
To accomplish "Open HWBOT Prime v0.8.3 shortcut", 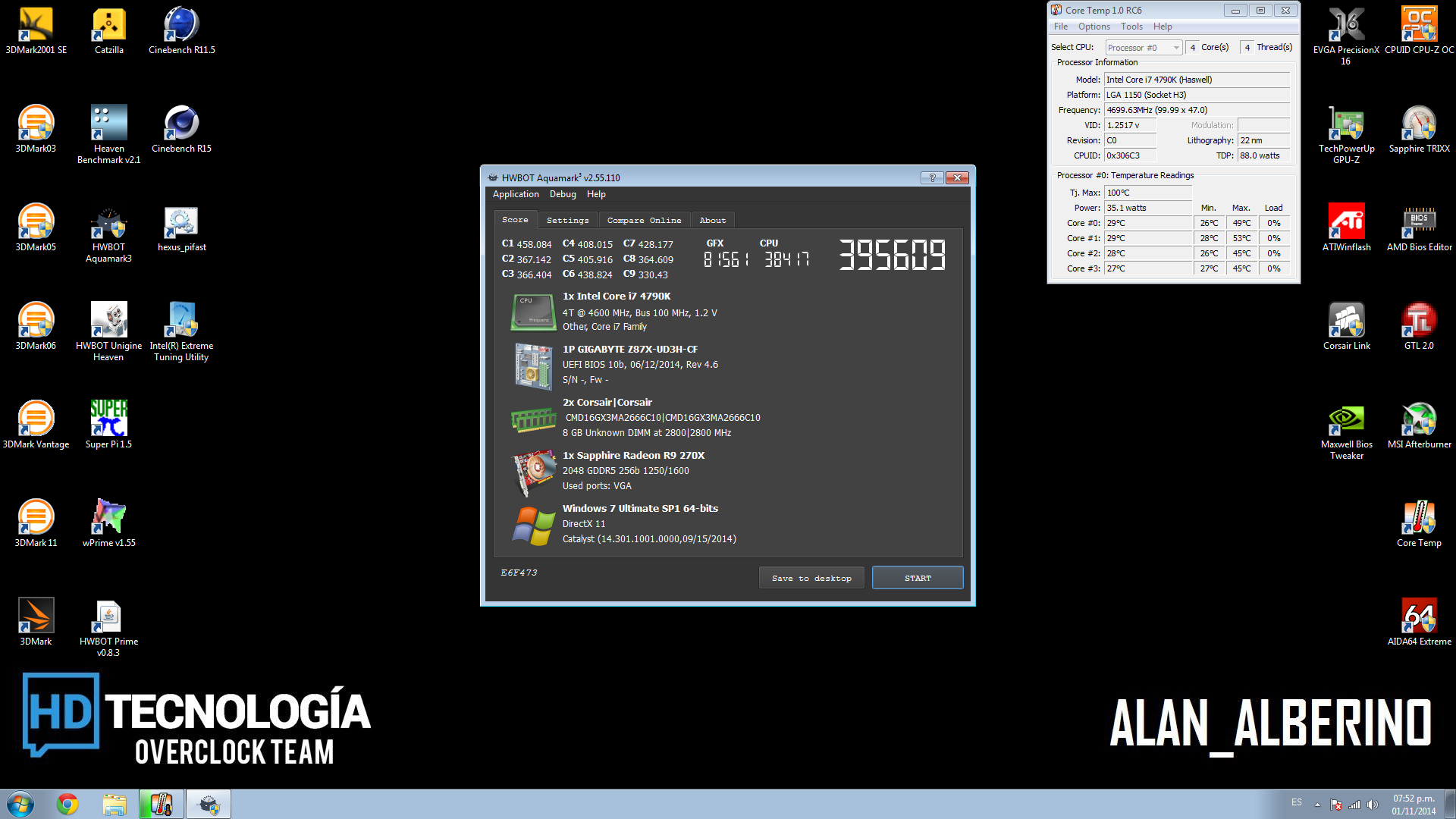I will click(108, 627).
